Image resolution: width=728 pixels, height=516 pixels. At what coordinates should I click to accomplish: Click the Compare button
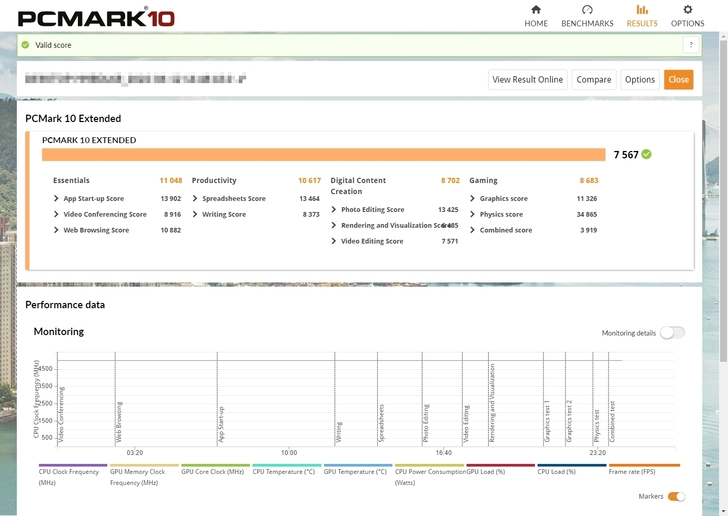[593, 80]
